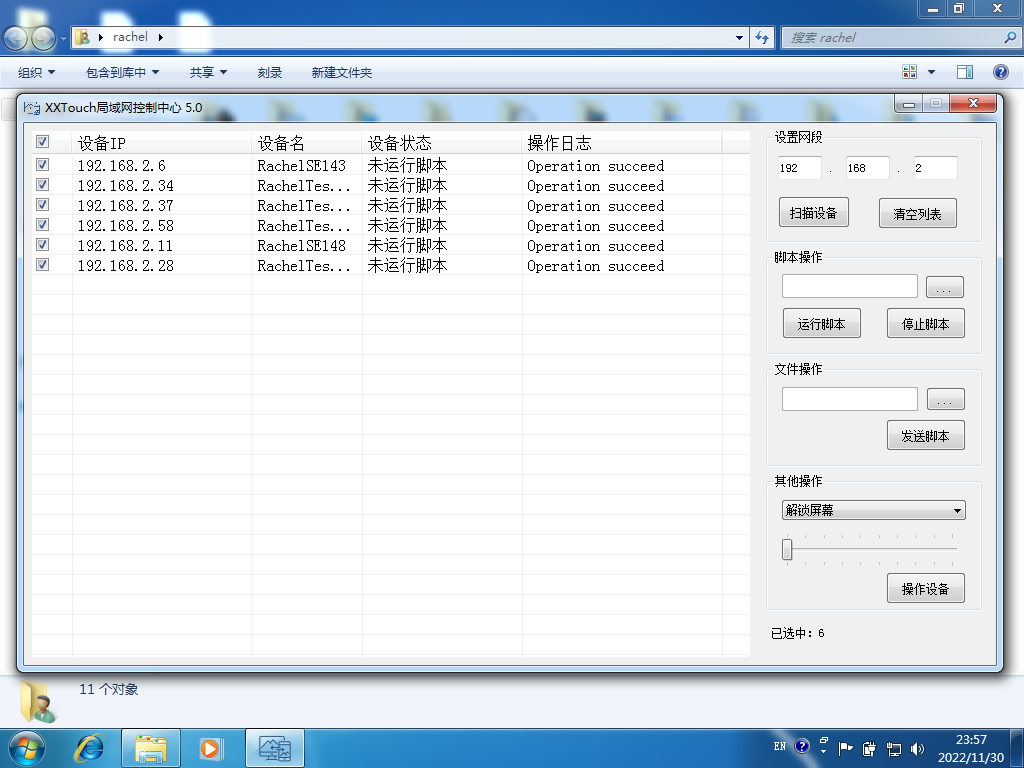Click the 其他操作 slider handle
The image size is (1024, 768).
[x=787, y=549]
